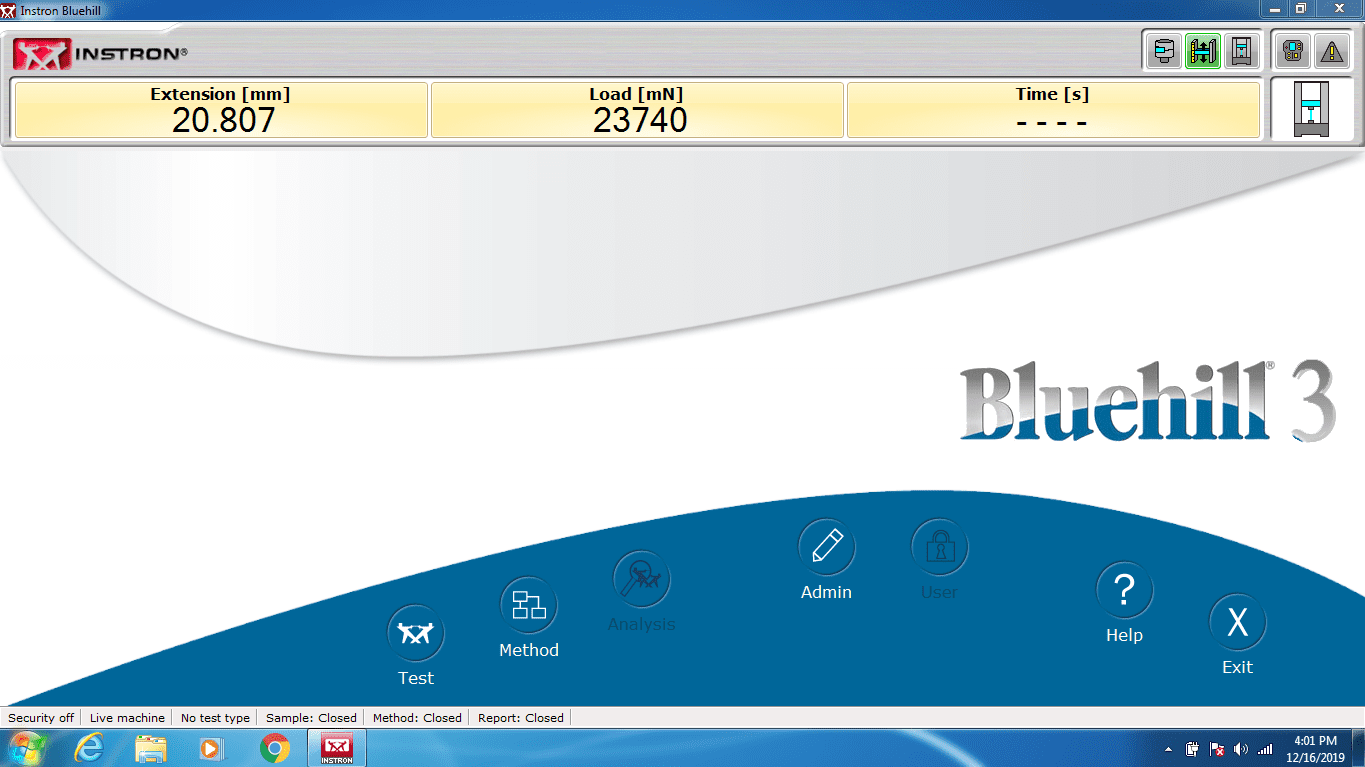Viewport: 1365px width, 767px height.
Task: Open the Test section
Action: pyautogui.click(x=416, y=634)
